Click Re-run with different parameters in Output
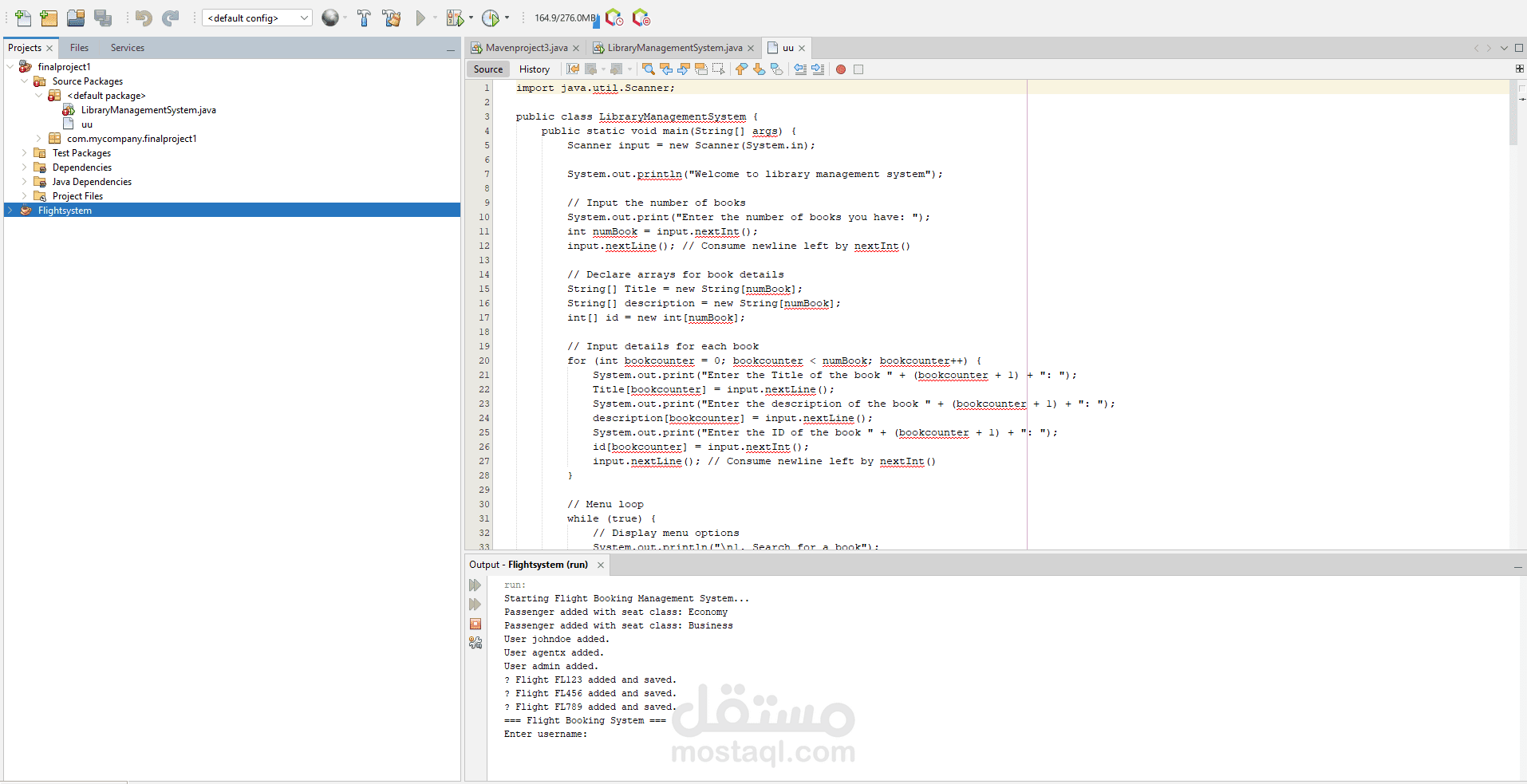This screenshot has height=784, width=1527. [475, 605]
